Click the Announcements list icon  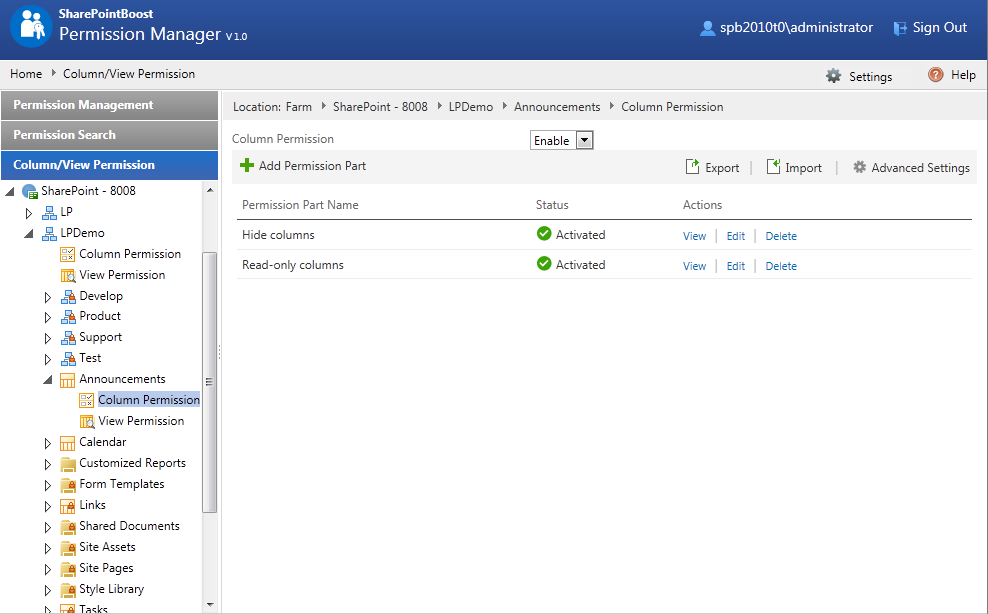click(x=67, y=380)
